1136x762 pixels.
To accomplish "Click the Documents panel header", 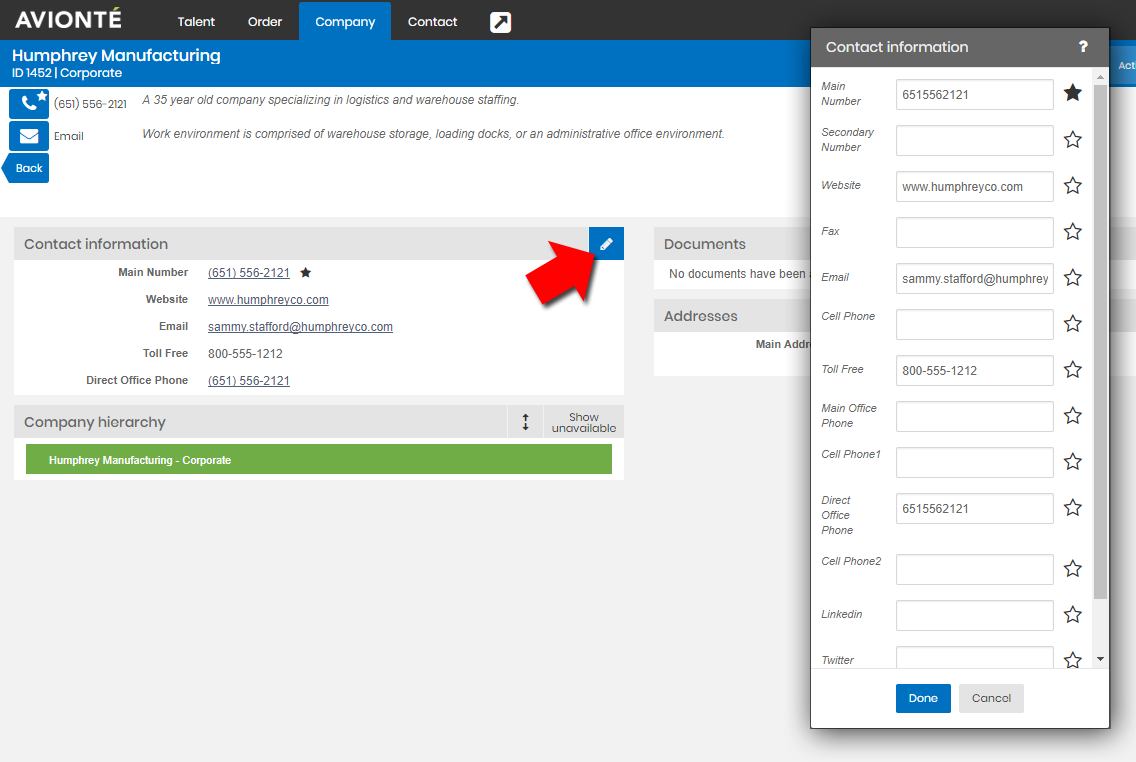I will [x=732, y=244].
